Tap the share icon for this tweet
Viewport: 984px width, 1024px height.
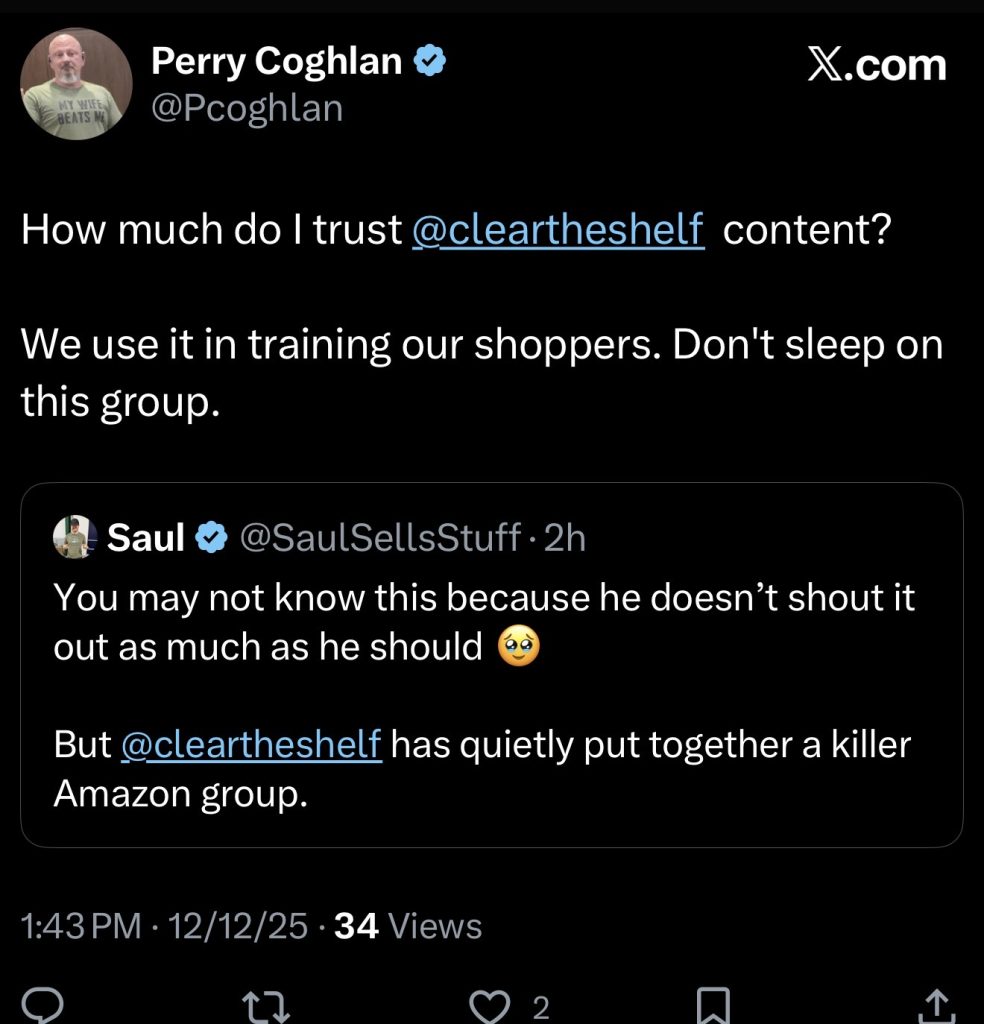point(936,1005)
